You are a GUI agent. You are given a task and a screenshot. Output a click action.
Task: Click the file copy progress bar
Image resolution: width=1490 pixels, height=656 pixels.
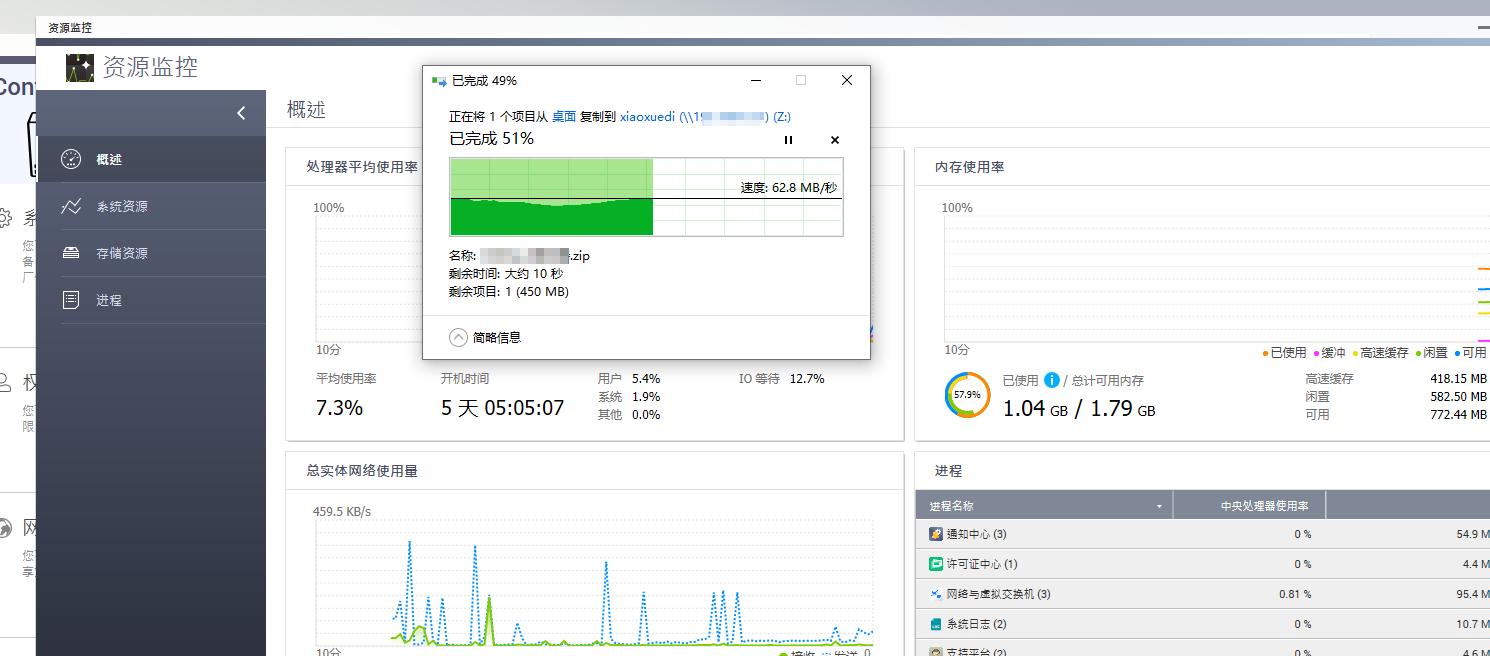(645, 196)
